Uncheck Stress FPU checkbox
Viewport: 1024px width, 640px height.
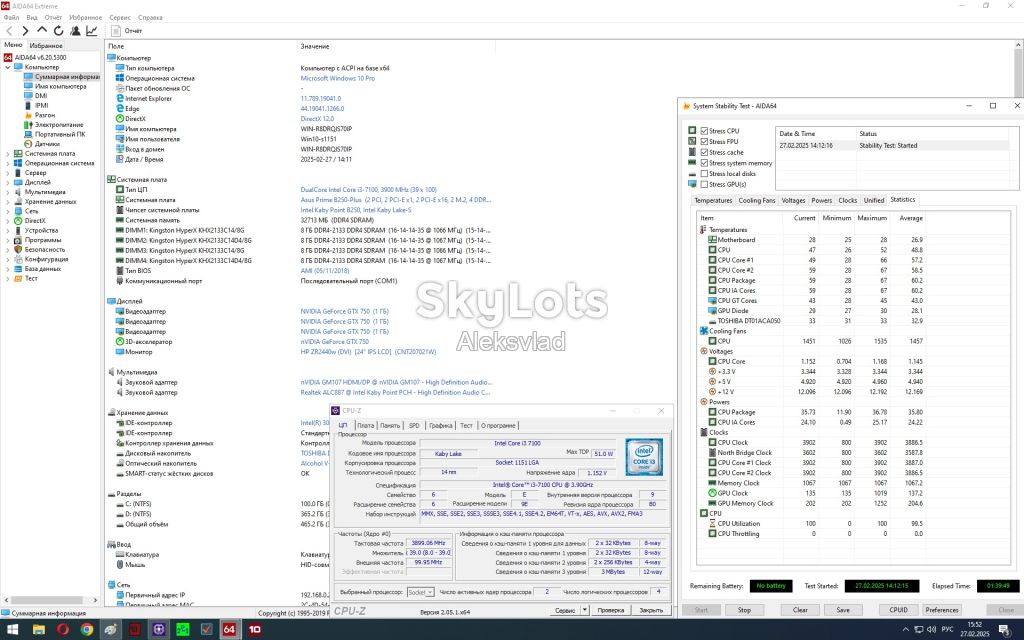point(704,141)
